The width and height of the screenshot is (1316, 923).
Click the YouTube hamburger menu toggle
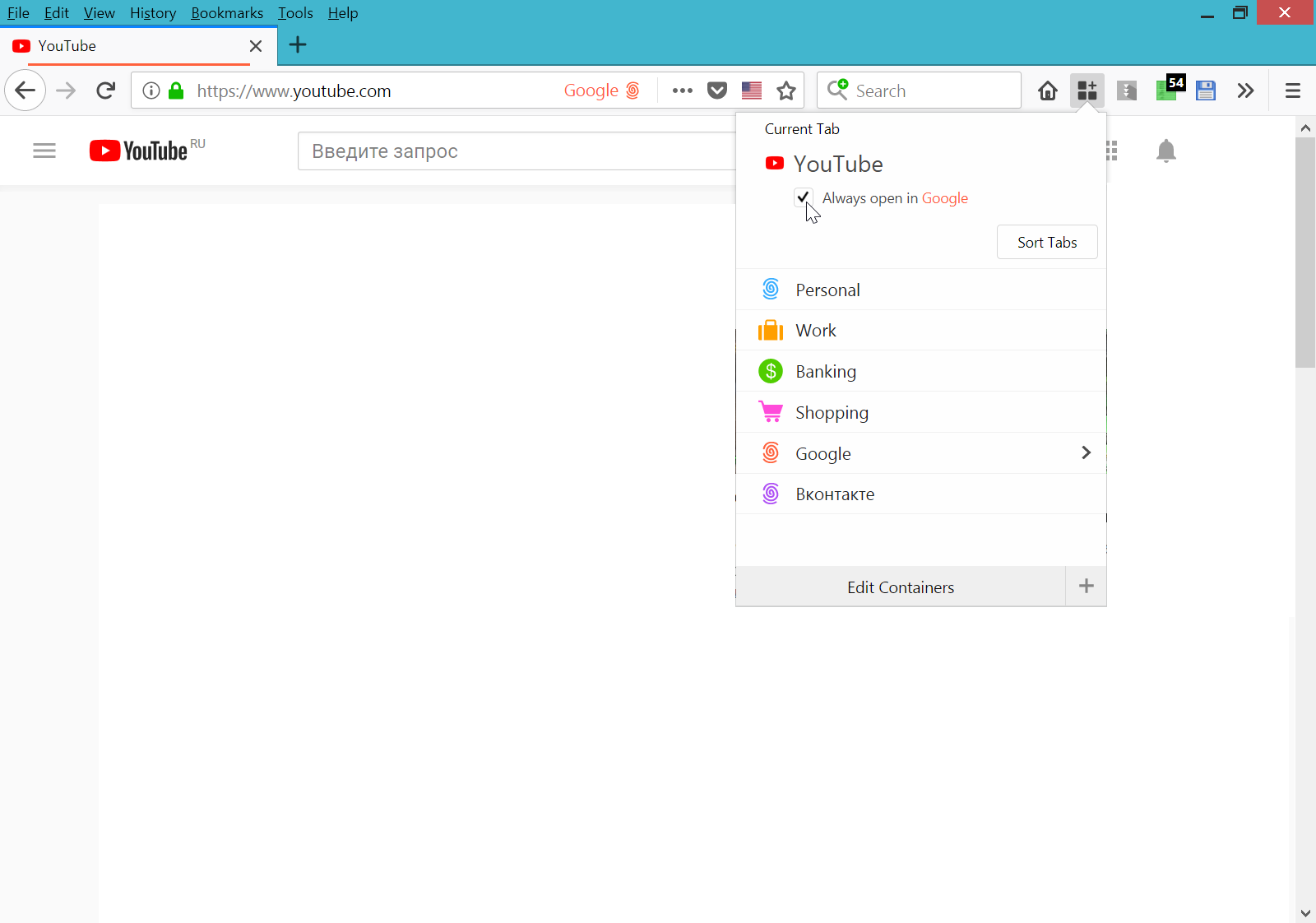(44, 151)
